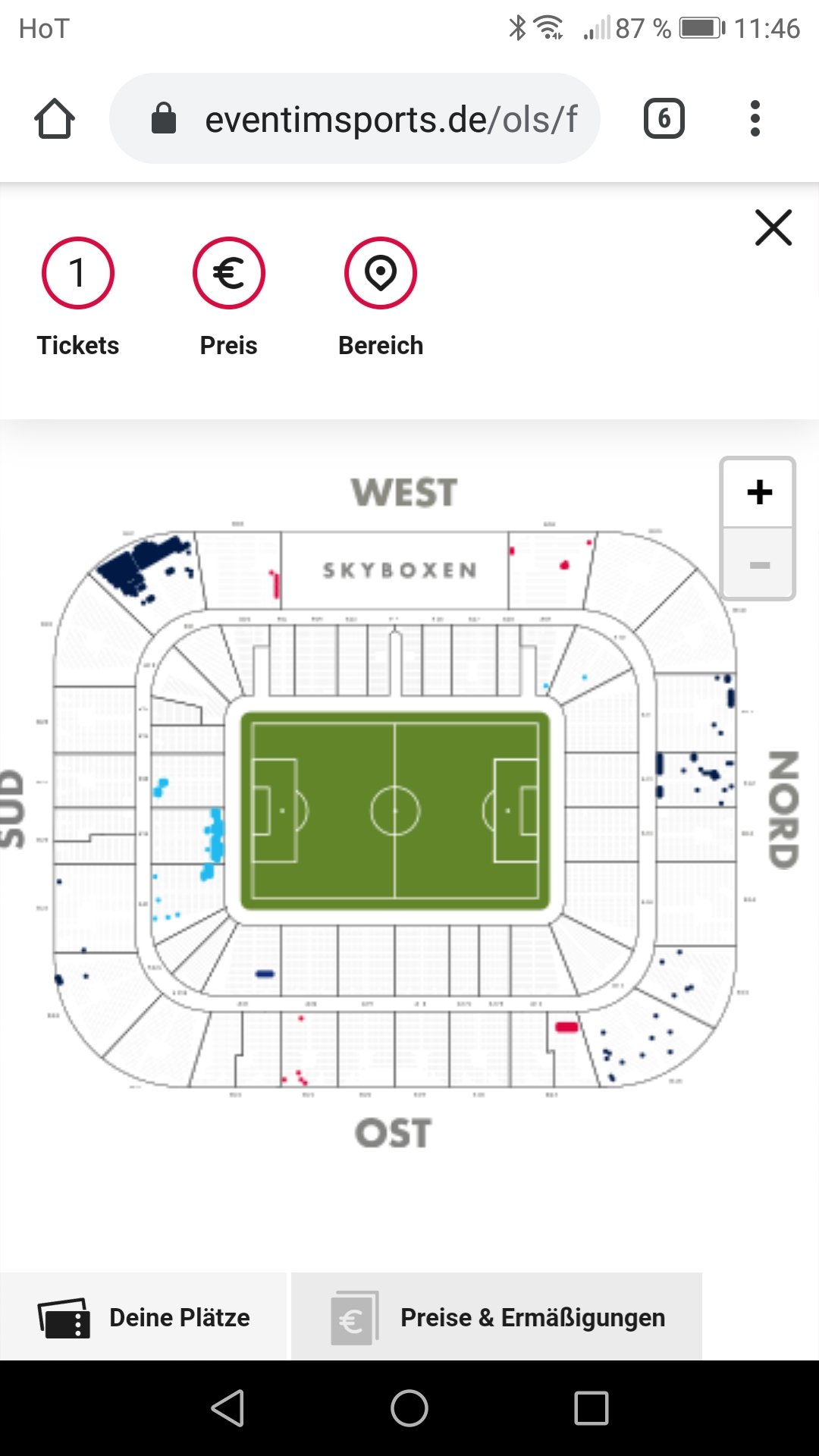Image resolution: width=819 pixels, height=1456 pixels.
Task: Tap the browser home icon
Action: (55, 119)
